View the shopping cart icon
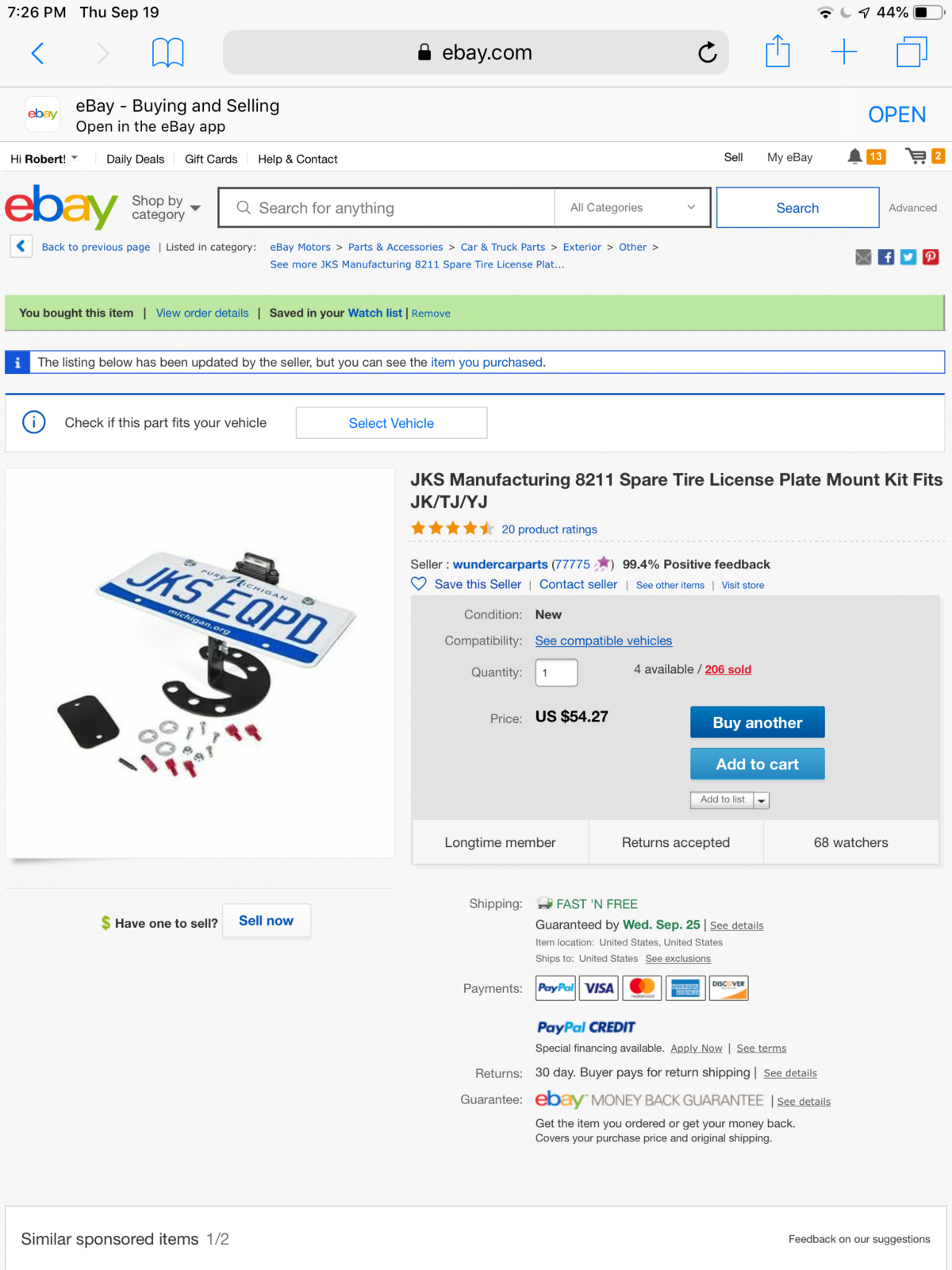 (916, 156)
